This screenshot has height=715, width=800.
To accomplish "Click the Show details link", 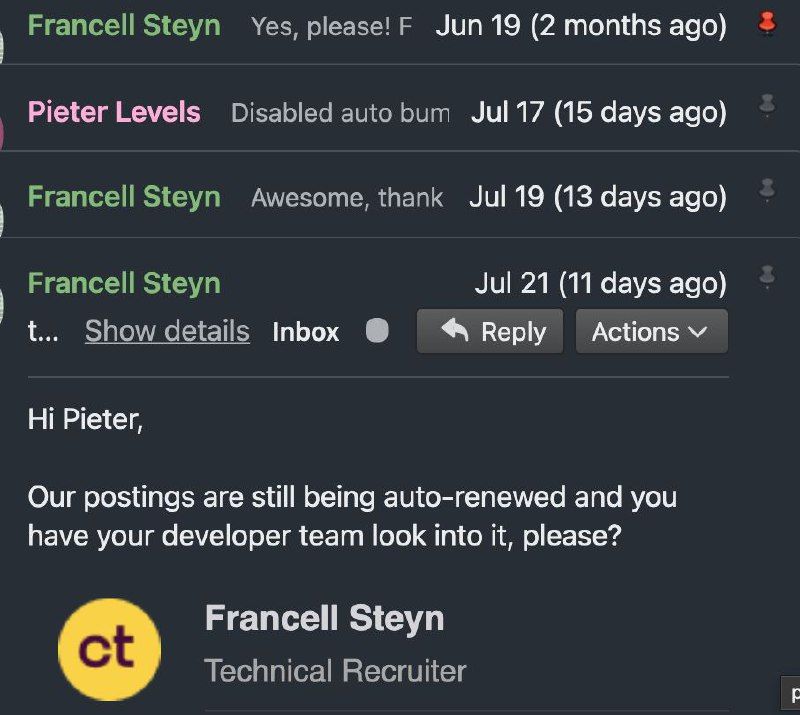I will point(167,331).
